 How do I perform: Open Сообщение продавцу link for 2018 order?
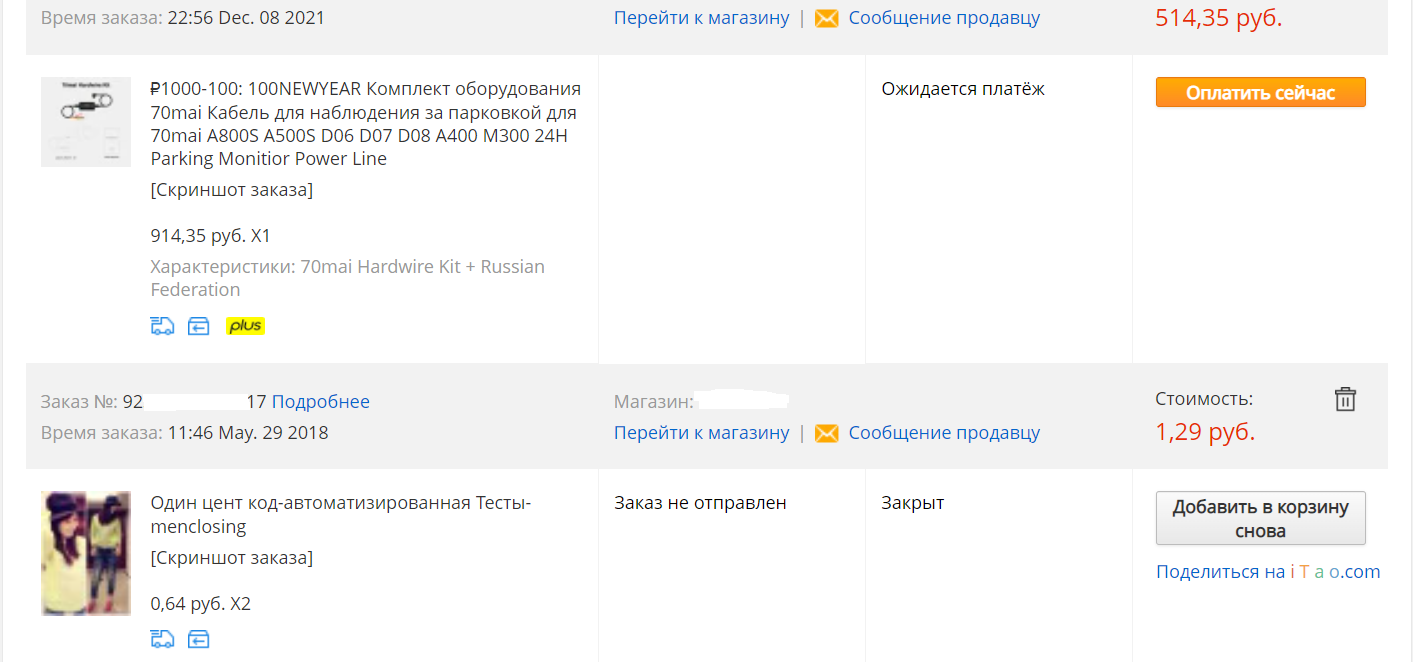pyautogui.click(x=944, y=433)
